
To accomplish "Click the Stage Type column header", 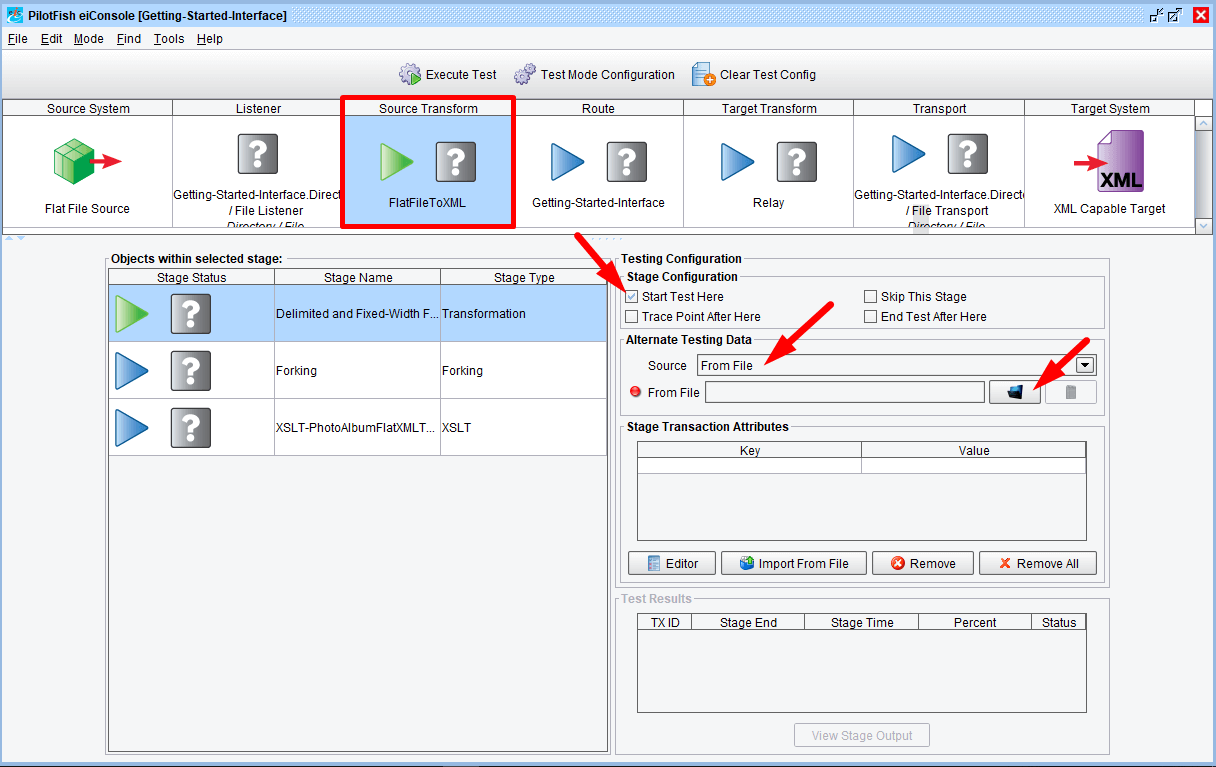I will coord(524,277).
